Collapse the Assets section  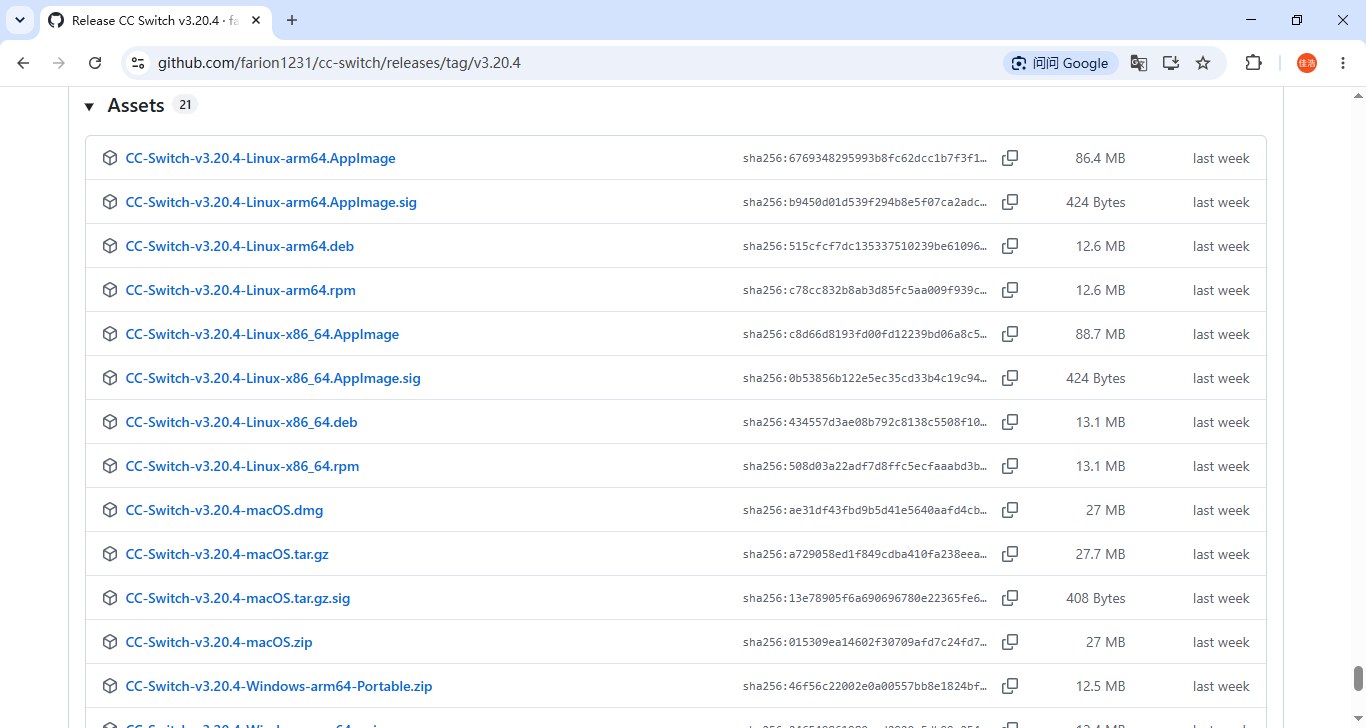[x=89, y=106]
